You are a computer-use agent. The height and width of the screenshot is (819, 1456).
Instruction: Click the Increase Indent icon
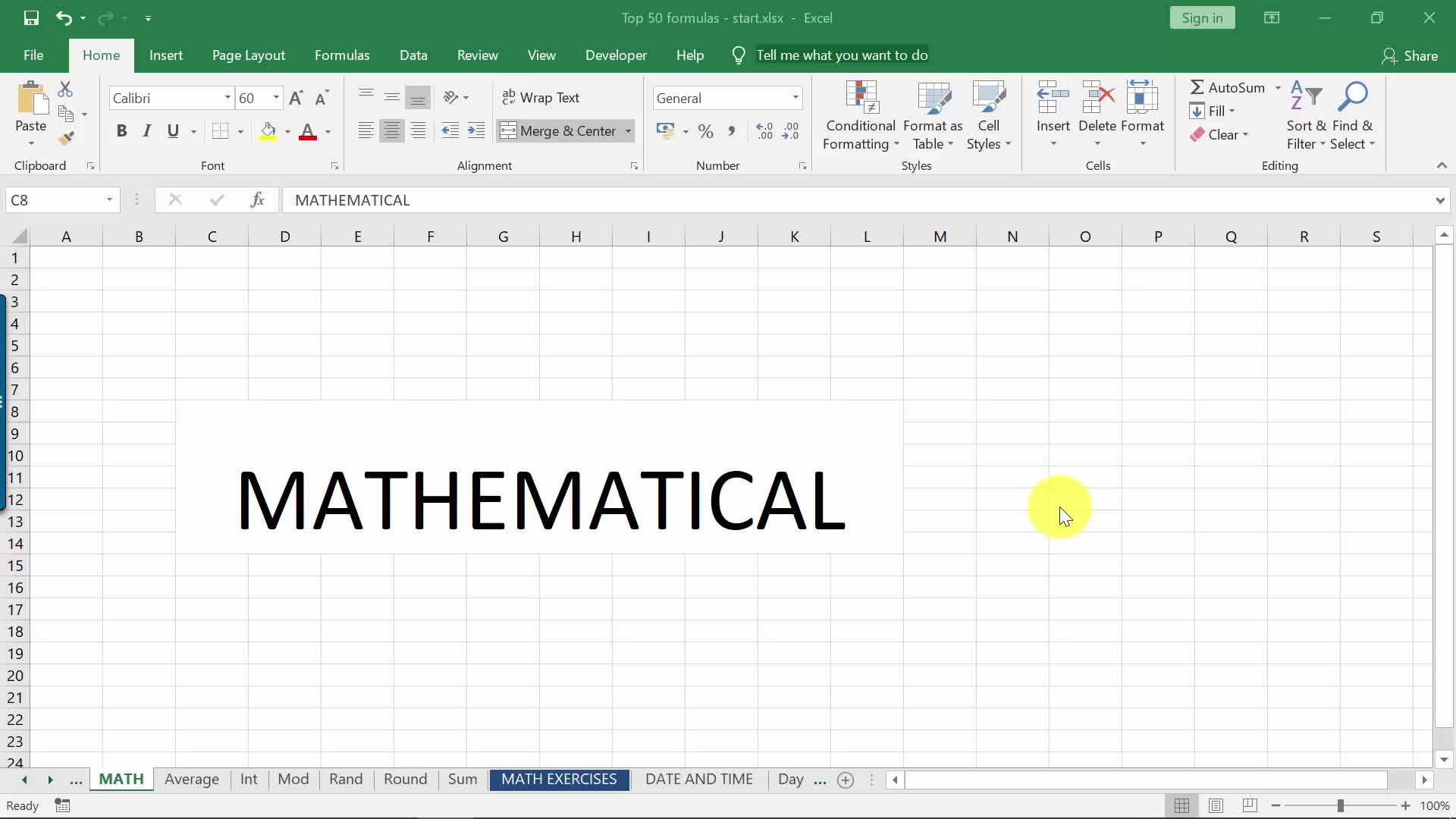point(475,131)
